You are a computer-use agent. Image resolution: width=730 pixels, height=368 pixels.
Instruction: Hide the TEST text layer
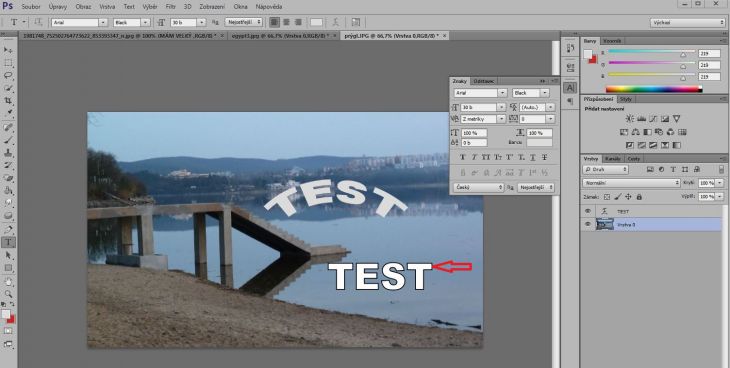click(588, 211)
